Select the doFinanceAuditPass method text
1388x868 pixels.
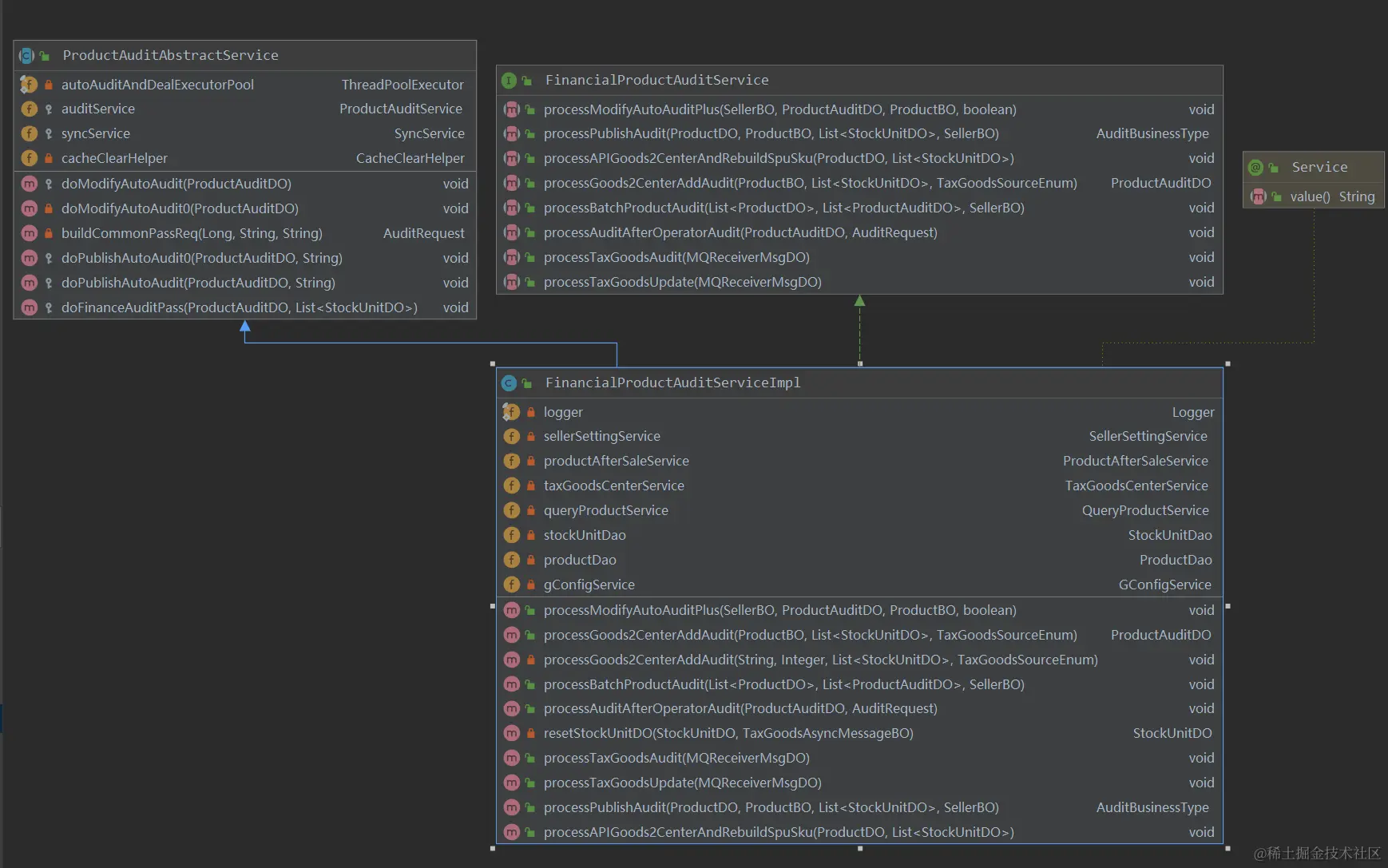[240, 307]
